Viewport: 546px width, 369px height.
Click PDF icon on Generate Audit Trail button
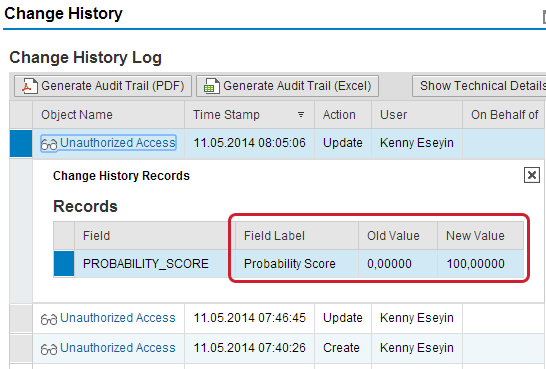pos(30,86)
